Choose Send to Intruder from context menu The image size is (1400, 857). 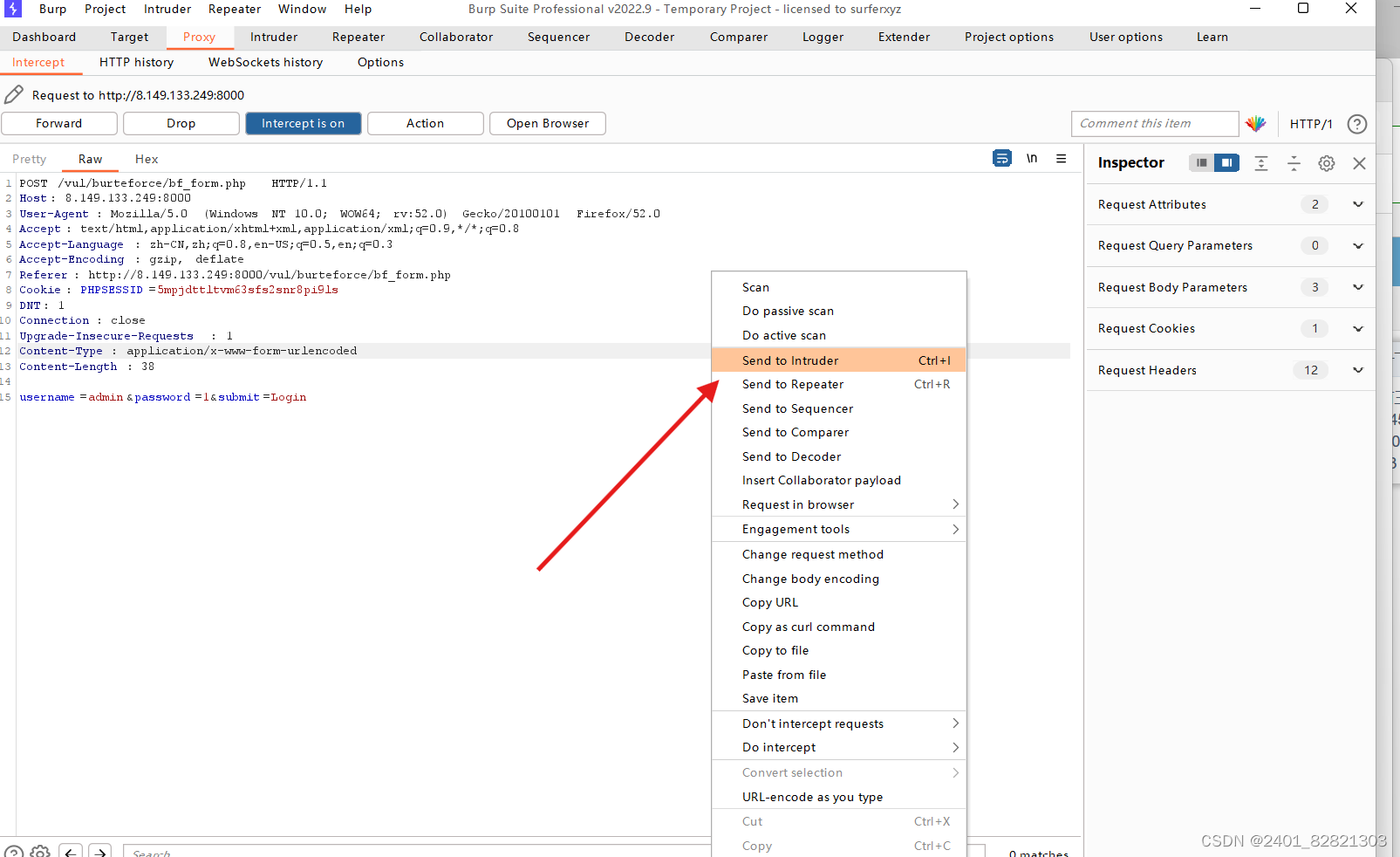(839, 360)
